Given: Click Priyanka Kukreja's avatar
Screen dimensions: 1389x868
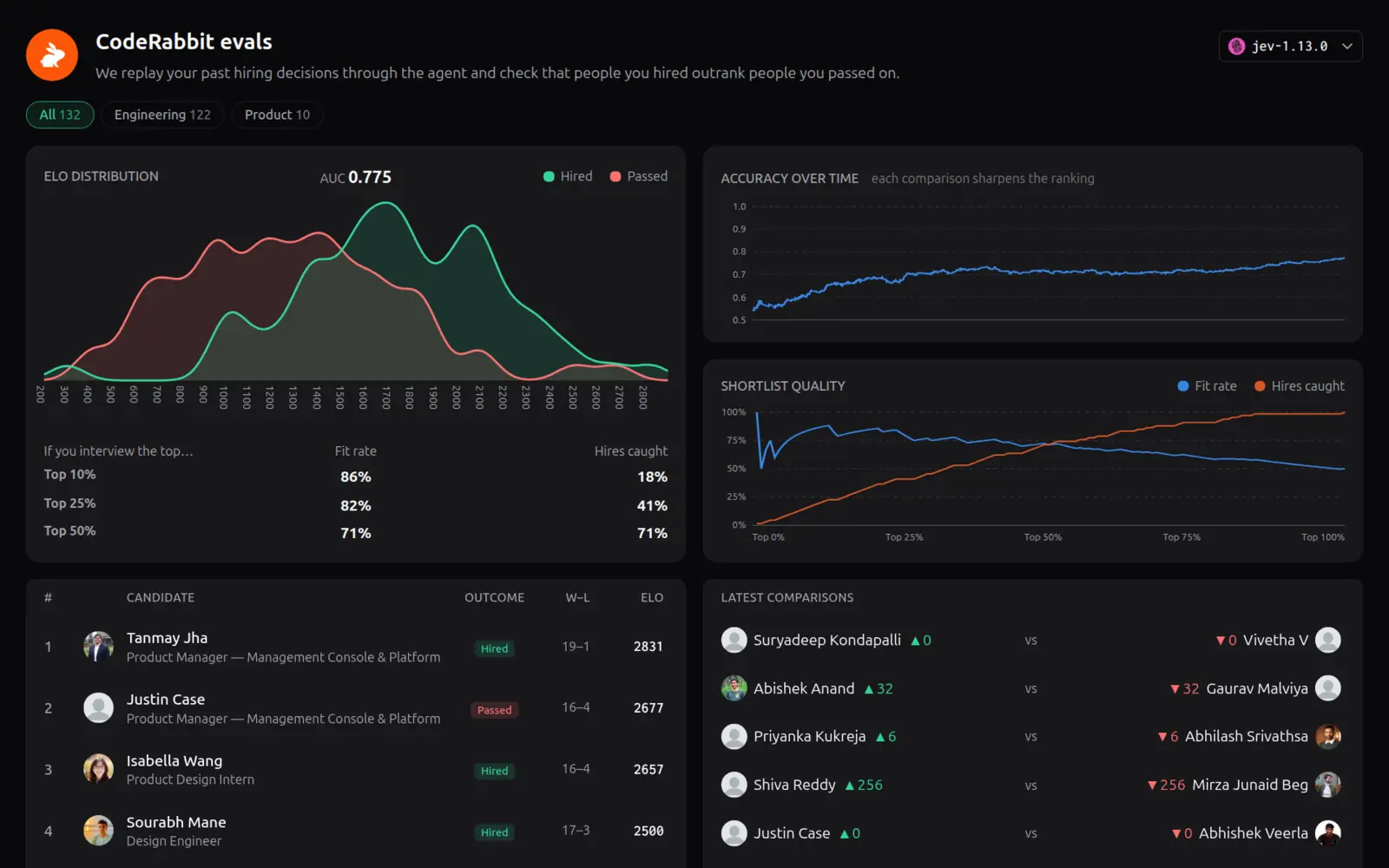Looking at the screenshot, I should [x=734, y=737].
